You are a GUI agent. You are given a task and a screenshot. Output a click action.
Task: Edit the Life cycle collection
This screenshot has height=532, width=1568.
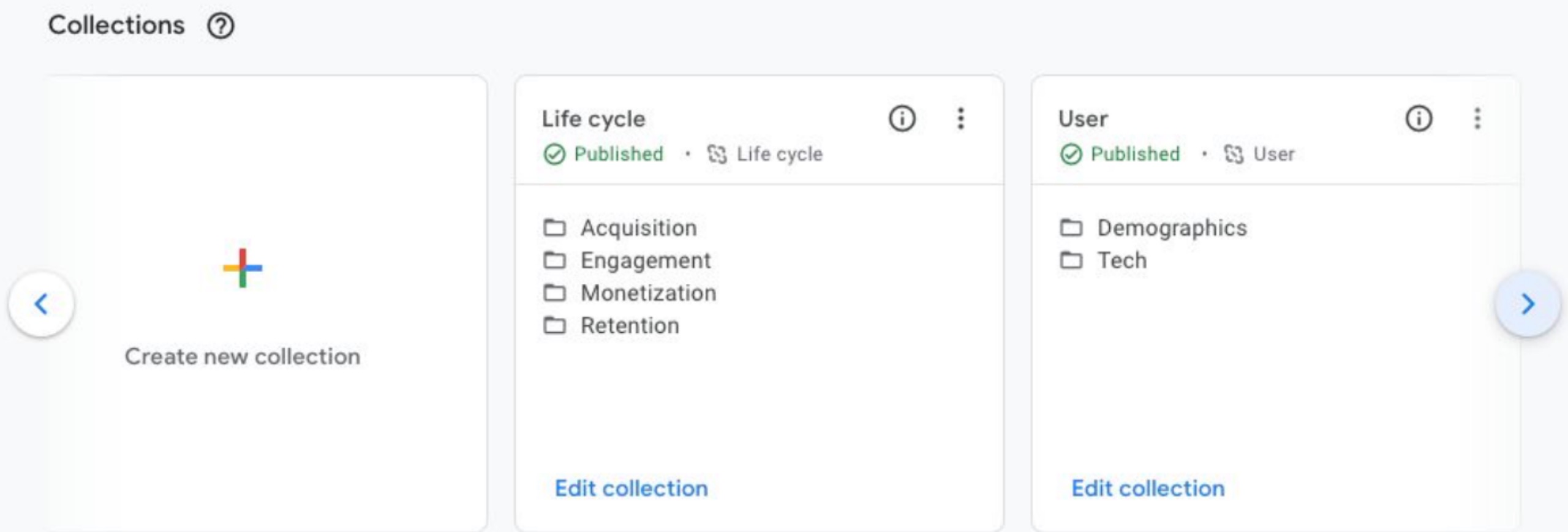631,488
